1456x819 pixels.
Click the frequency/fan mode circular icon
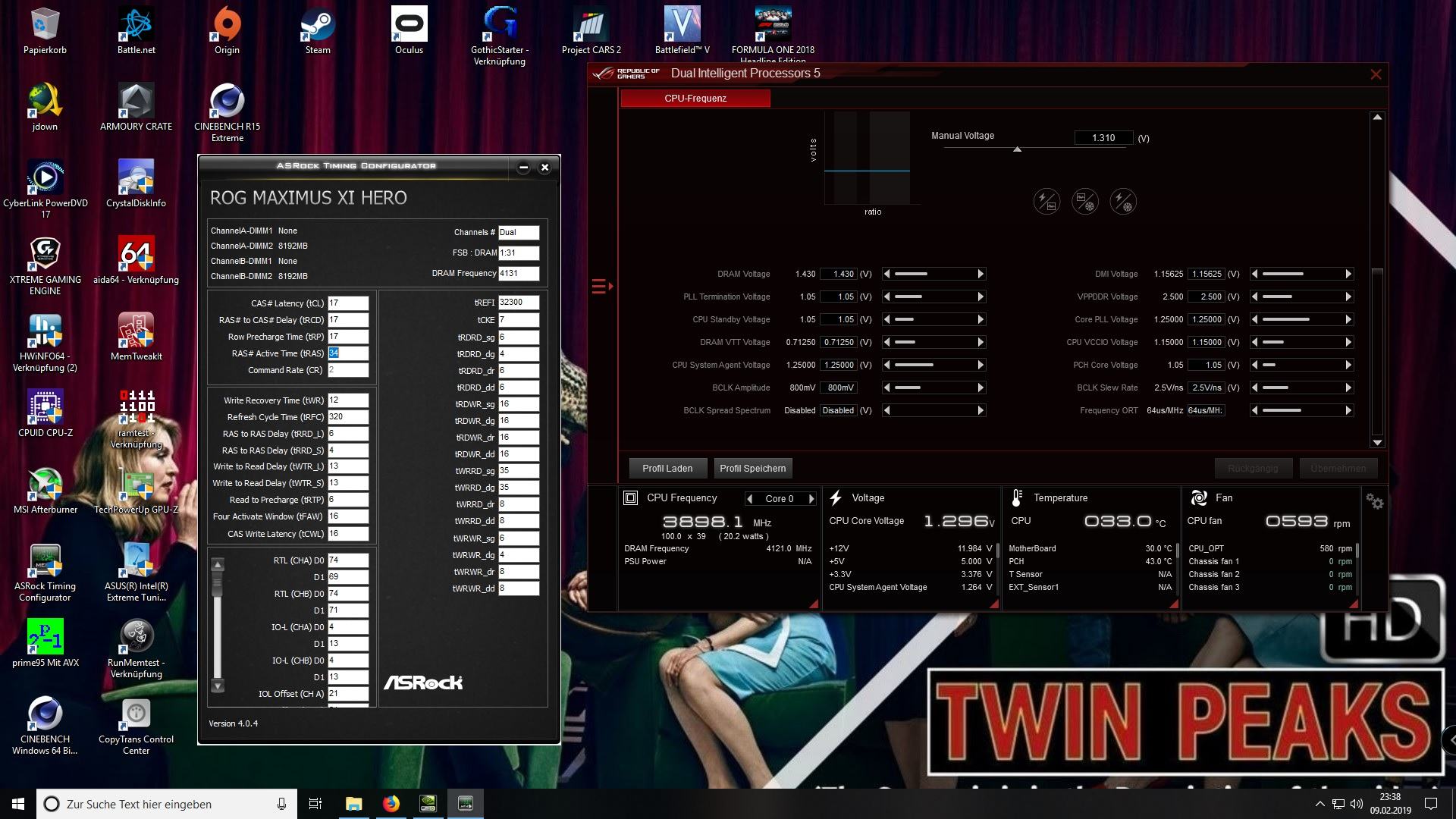tap(1084, 202)
